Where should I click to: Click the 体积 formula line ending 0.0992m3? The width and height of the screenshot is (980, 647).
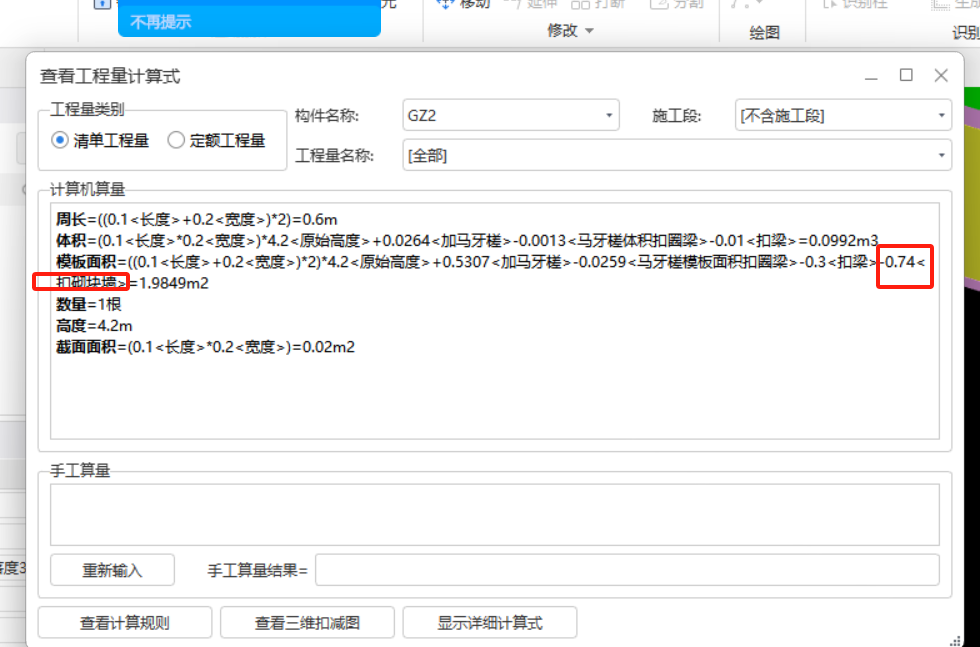[467, 240]
